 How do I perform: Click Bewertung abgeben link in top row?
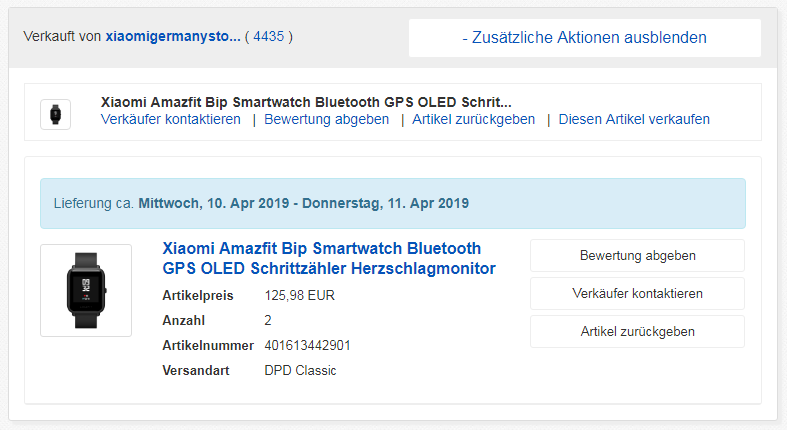[x=326, y=119]
